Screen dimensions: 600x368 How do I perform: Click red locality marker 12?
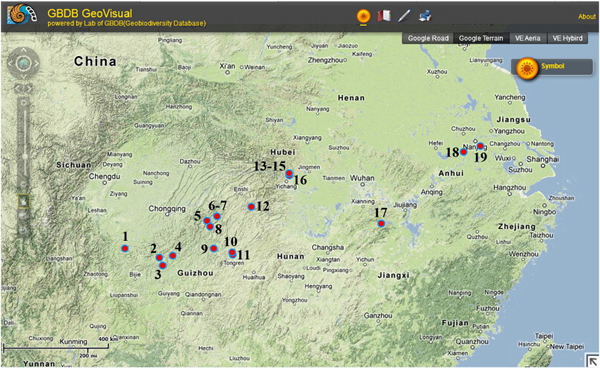(x=251, y=207)
